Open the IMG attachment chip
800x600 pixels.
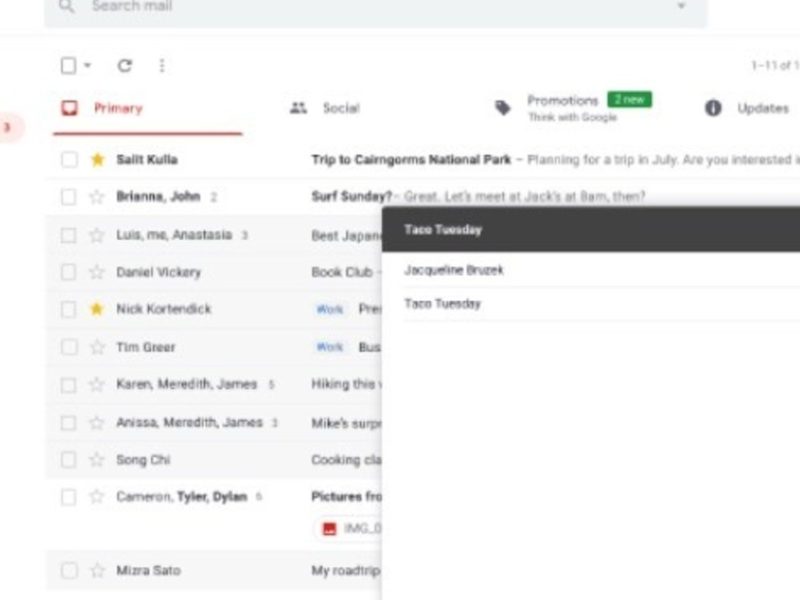pyautogui.click(x=349, y=529)
